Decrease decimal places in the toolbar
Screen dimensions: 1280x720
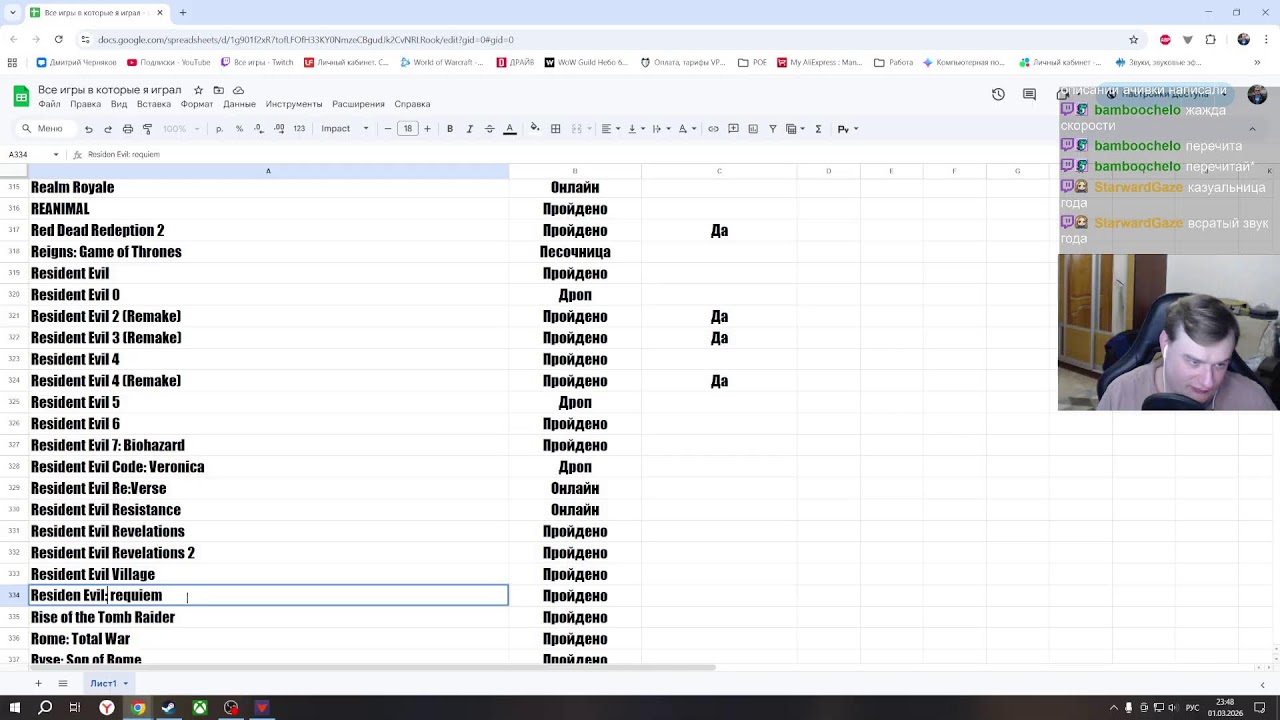click(258, 129)
